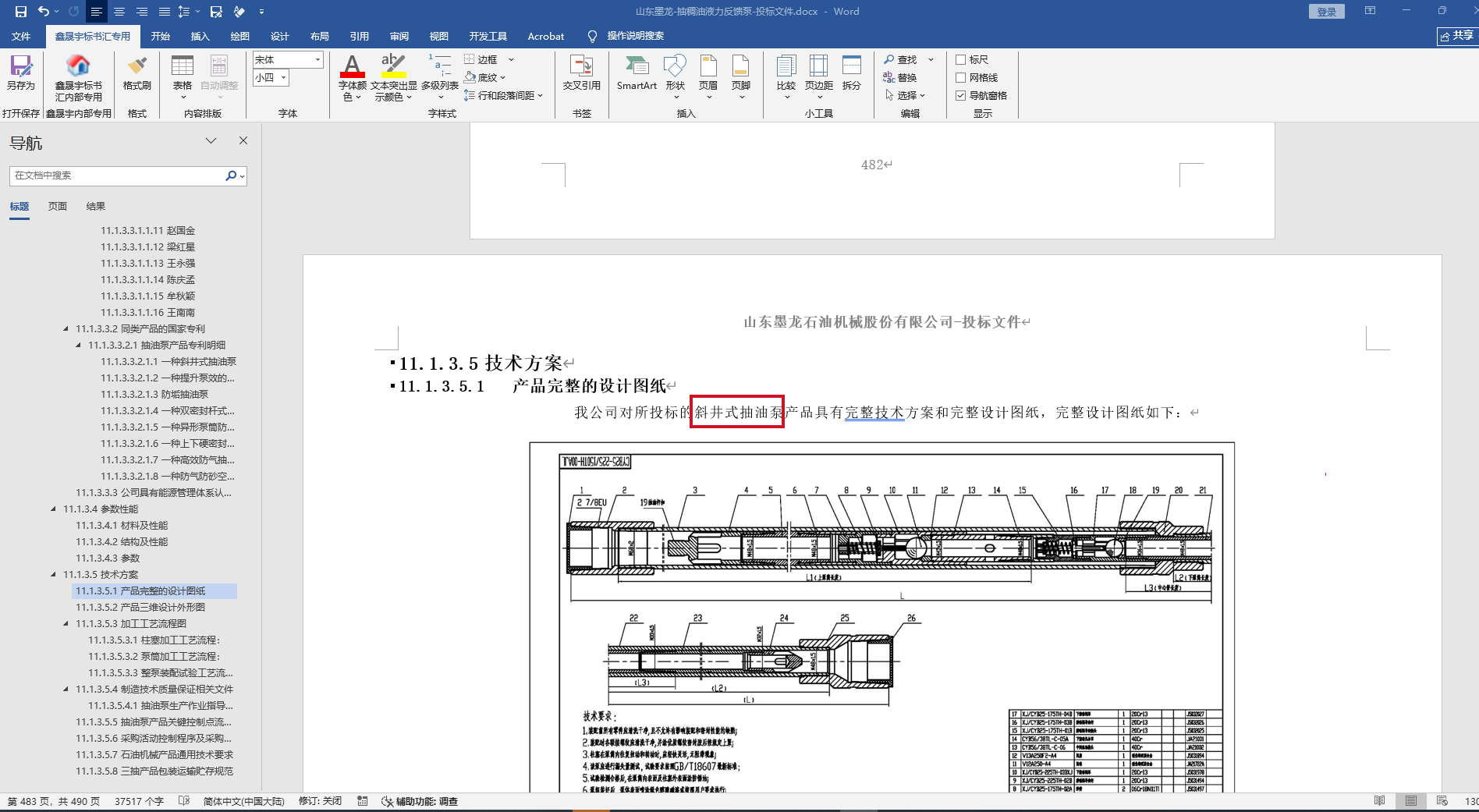1479x812 pixels.
Task: Switch to the 结果 Results tab in navigation
Action: coord(96,207)
